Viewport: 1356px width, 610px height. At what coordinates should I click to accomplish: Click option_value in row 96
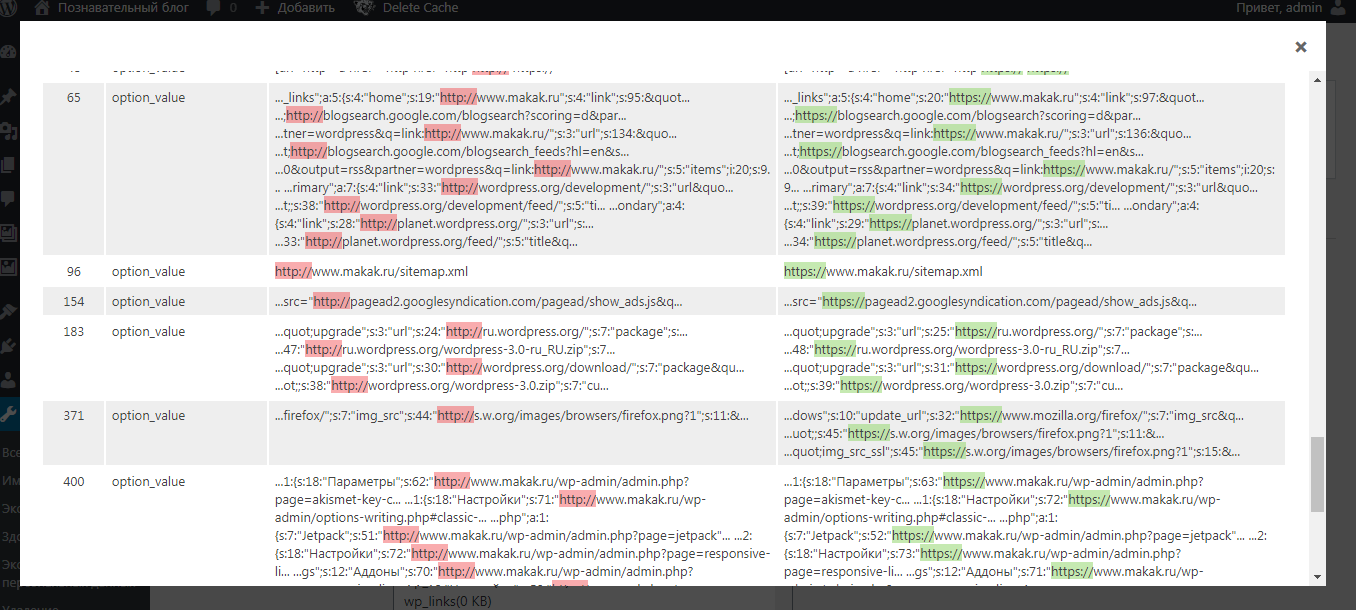[148, 271]
